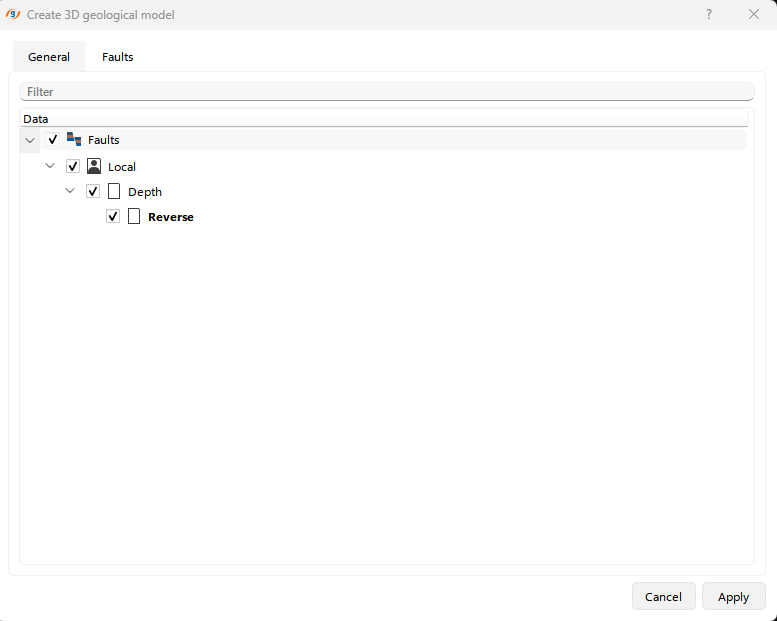Viewport: 777px width, 621px height.
Task: Click the application logo in title bar
Action: point(13,14)
